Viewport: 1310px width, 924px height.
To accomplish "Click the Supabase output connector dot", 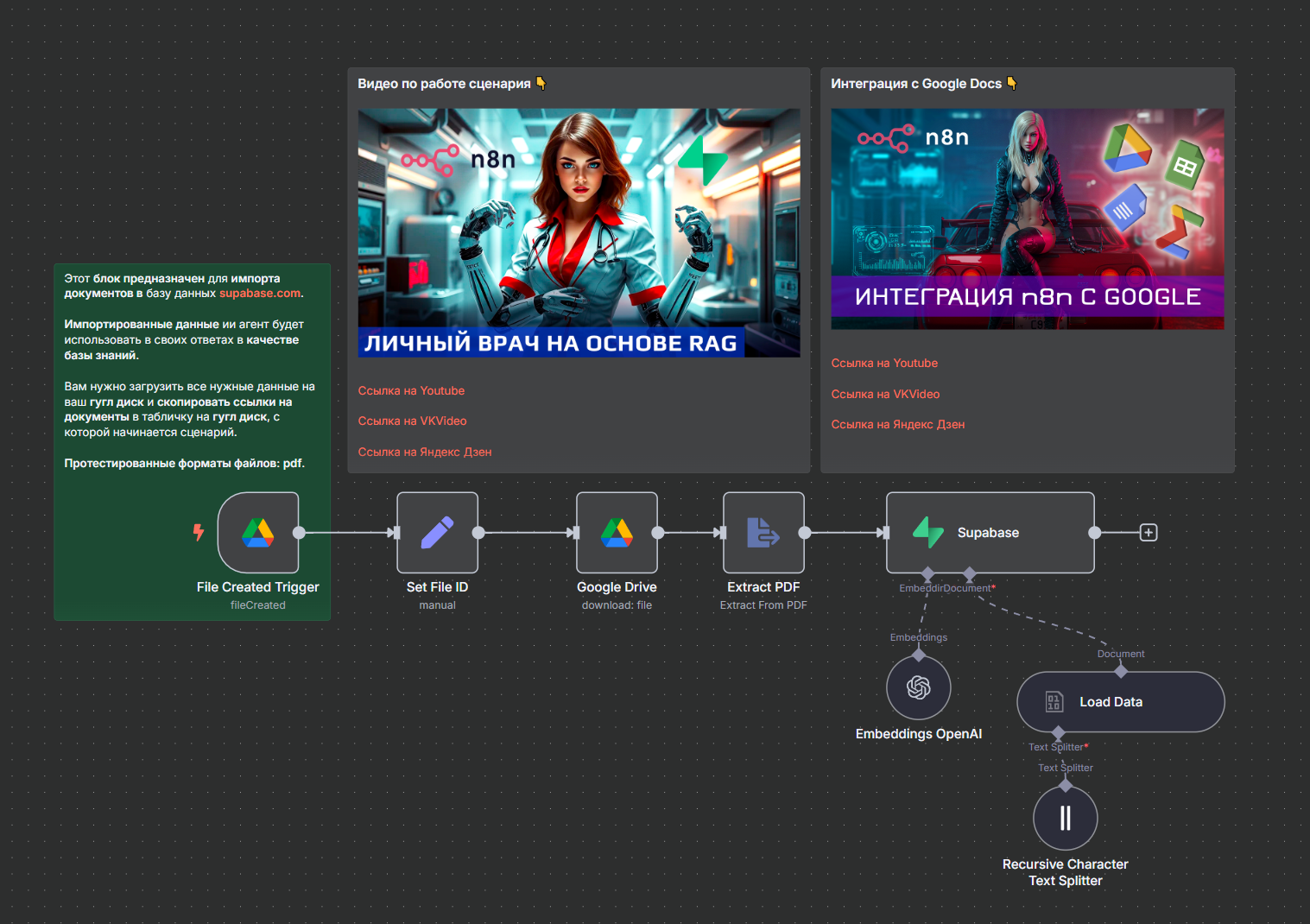I will pyautogui.click(x=1095, y=533).
